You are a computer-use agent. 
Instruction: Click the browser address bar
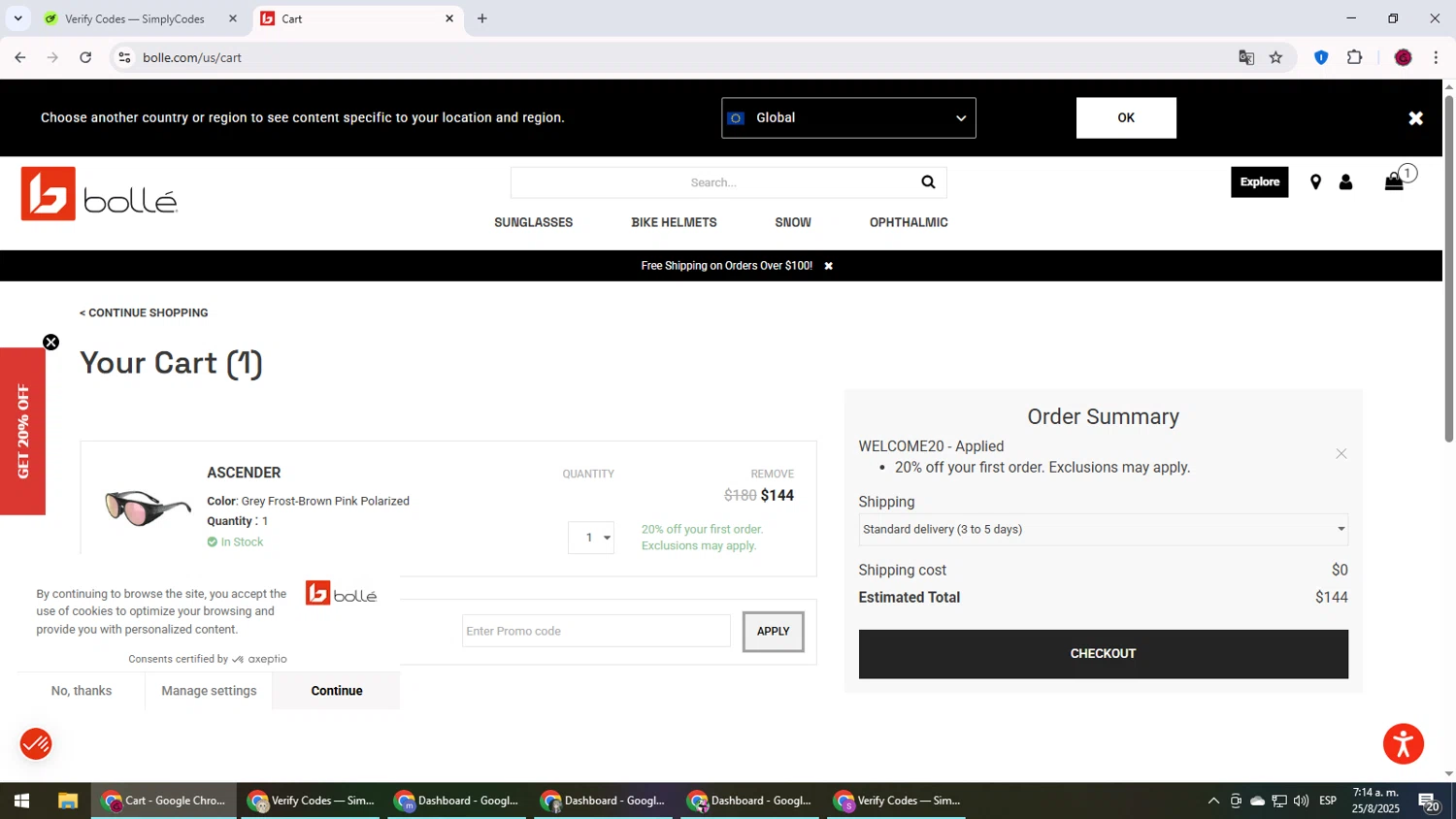pos(679,58)
